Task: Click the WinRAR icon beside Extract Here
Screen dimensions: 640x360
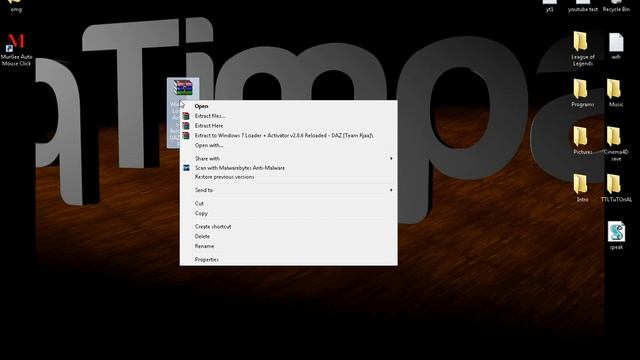Action: pyautogui.click(x=186, y=126)
